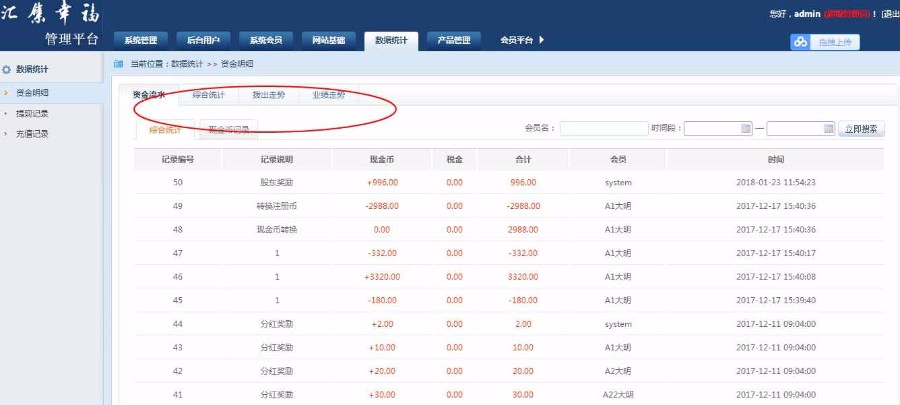Open the end date calendar icon

pos(828,129)
